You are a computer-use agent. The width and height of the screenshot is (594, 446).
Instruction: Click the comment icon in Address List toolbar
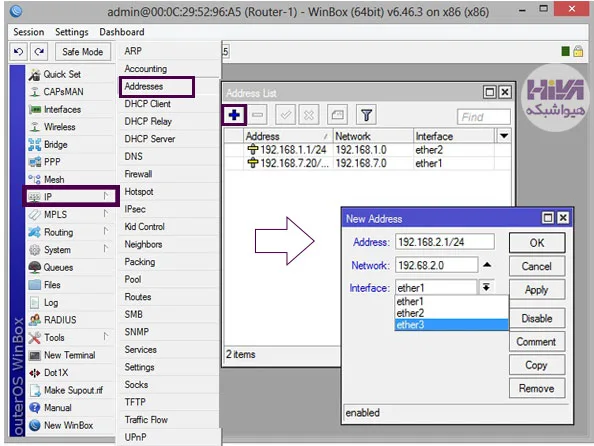[337, 115]
